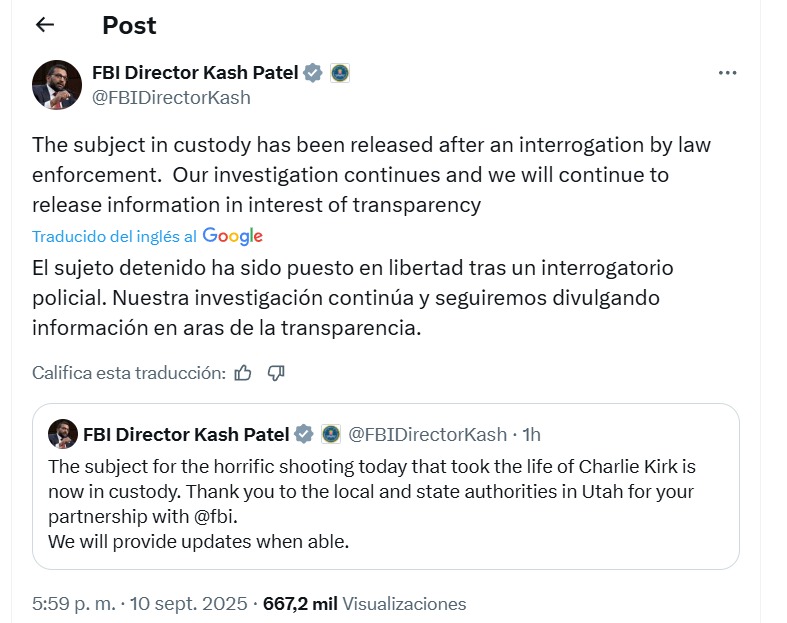Open the quoted post's small profile picture
The width and height of the screenshot is (787, 623).
point(63,434)
